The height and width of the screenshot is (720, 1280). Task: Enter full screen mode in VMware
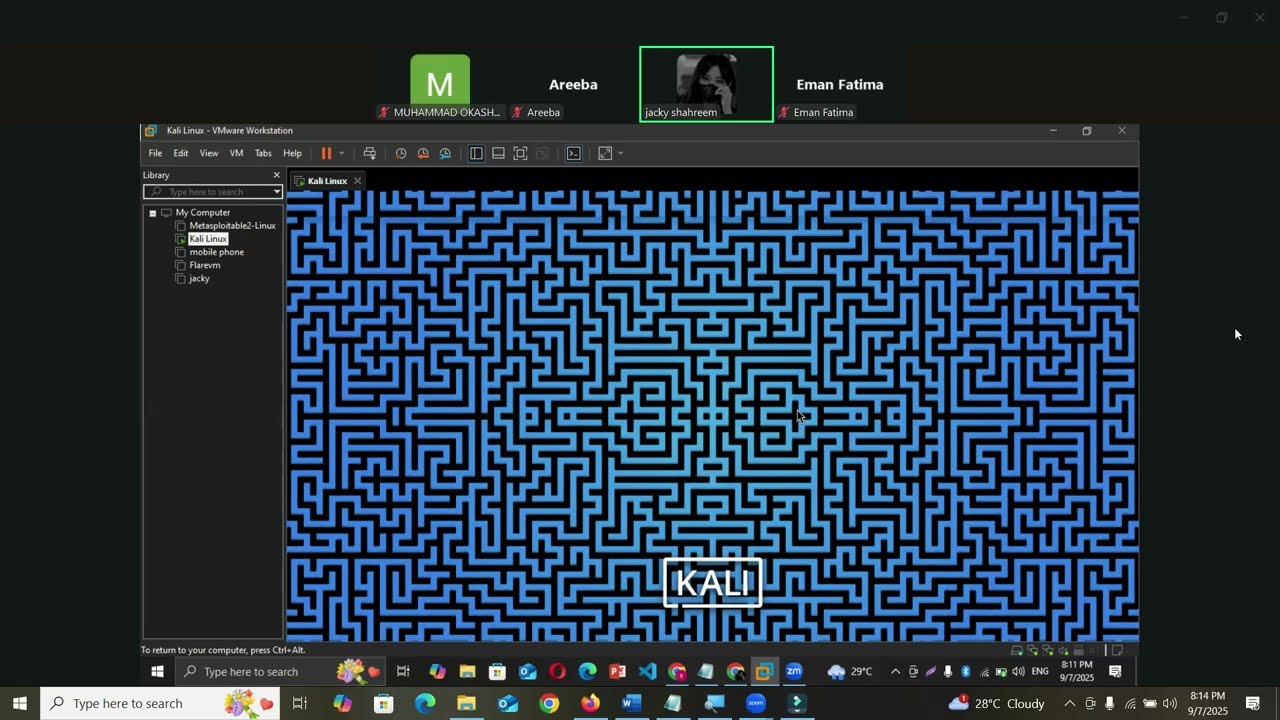pos(520,153)
